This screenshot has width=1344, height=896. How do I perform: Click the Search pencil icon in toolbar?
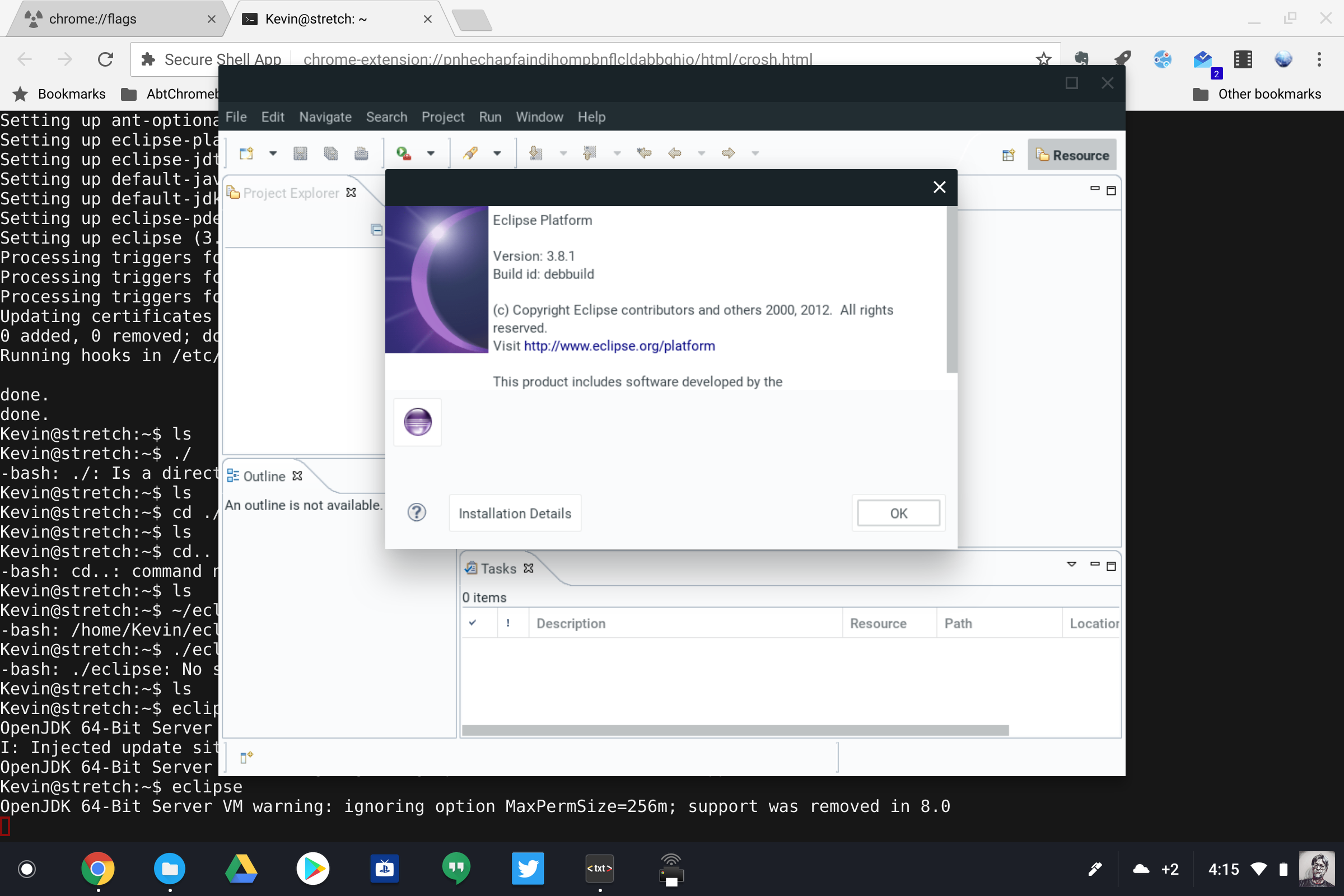(x=470, y=153)
